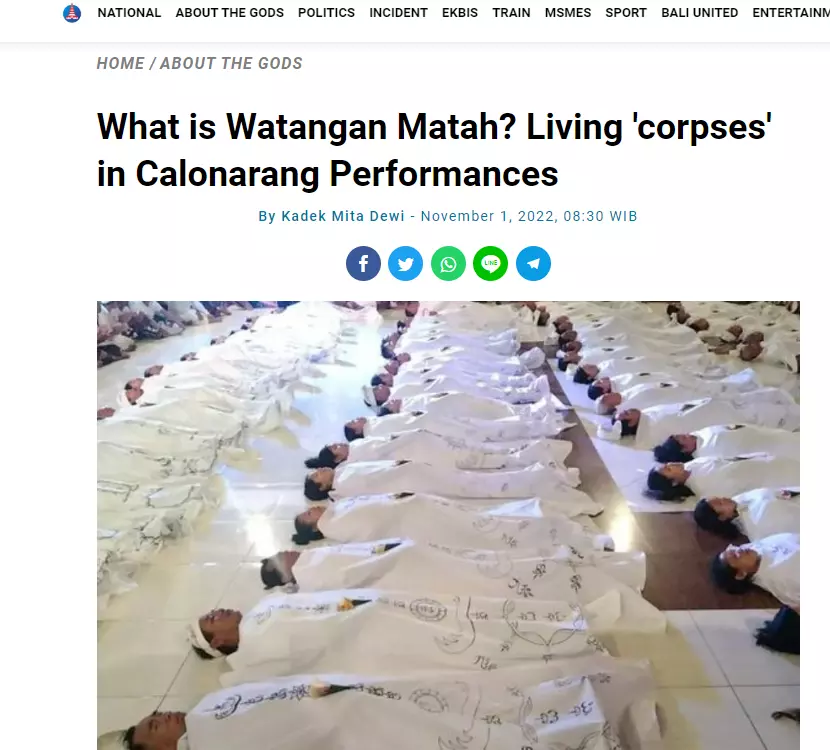Viewport: 830px width, 750px height.
Task: Open the Sport section
Action: click(626, 13)
